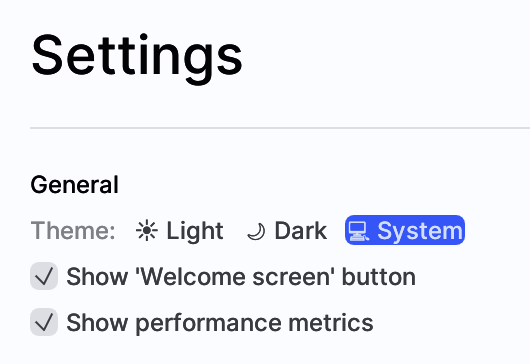Click the 'Theme:' label

(73, 230)
